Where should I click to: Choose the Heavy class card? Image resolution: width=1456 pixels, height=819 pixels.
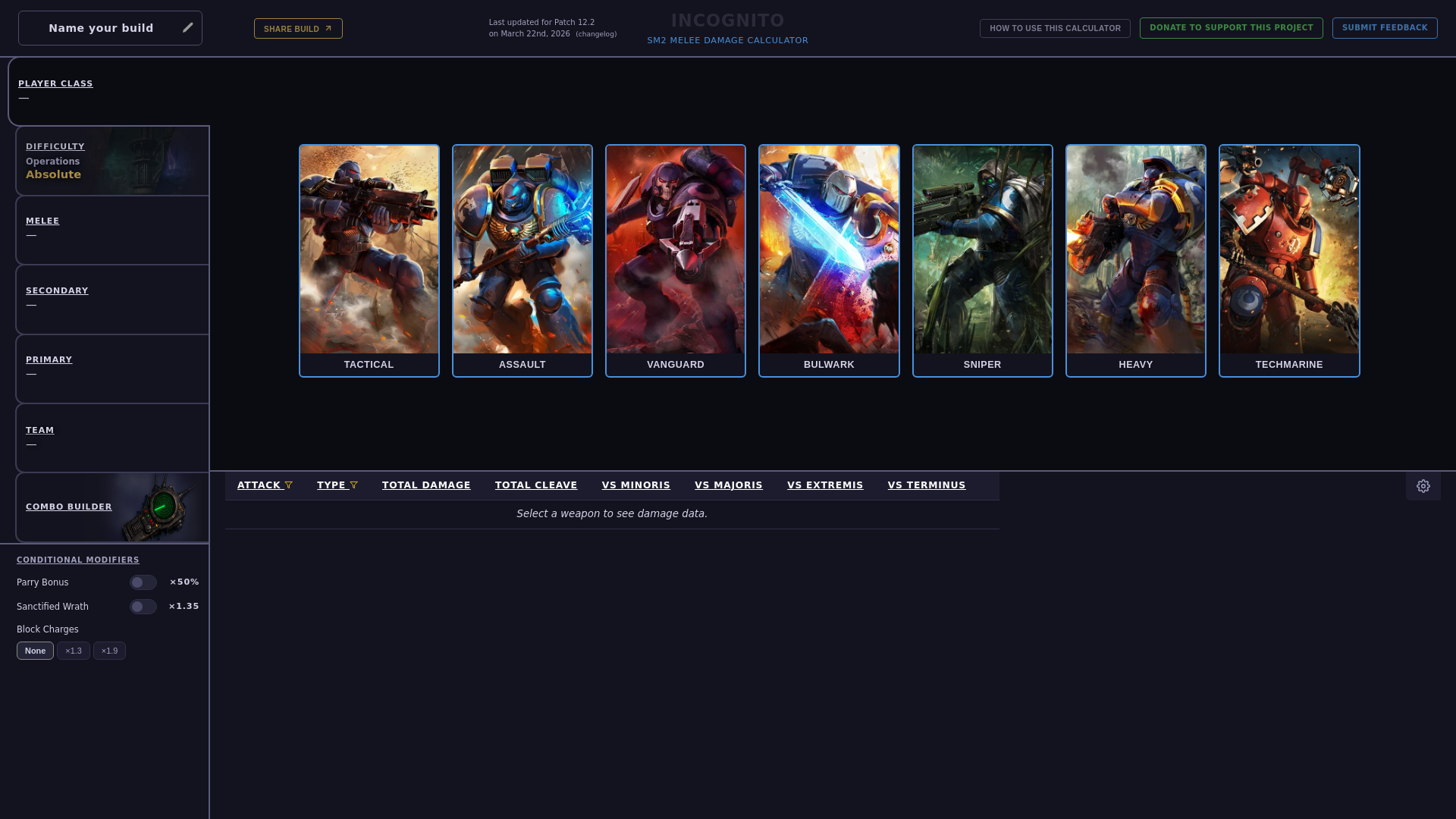[1136, 261]
